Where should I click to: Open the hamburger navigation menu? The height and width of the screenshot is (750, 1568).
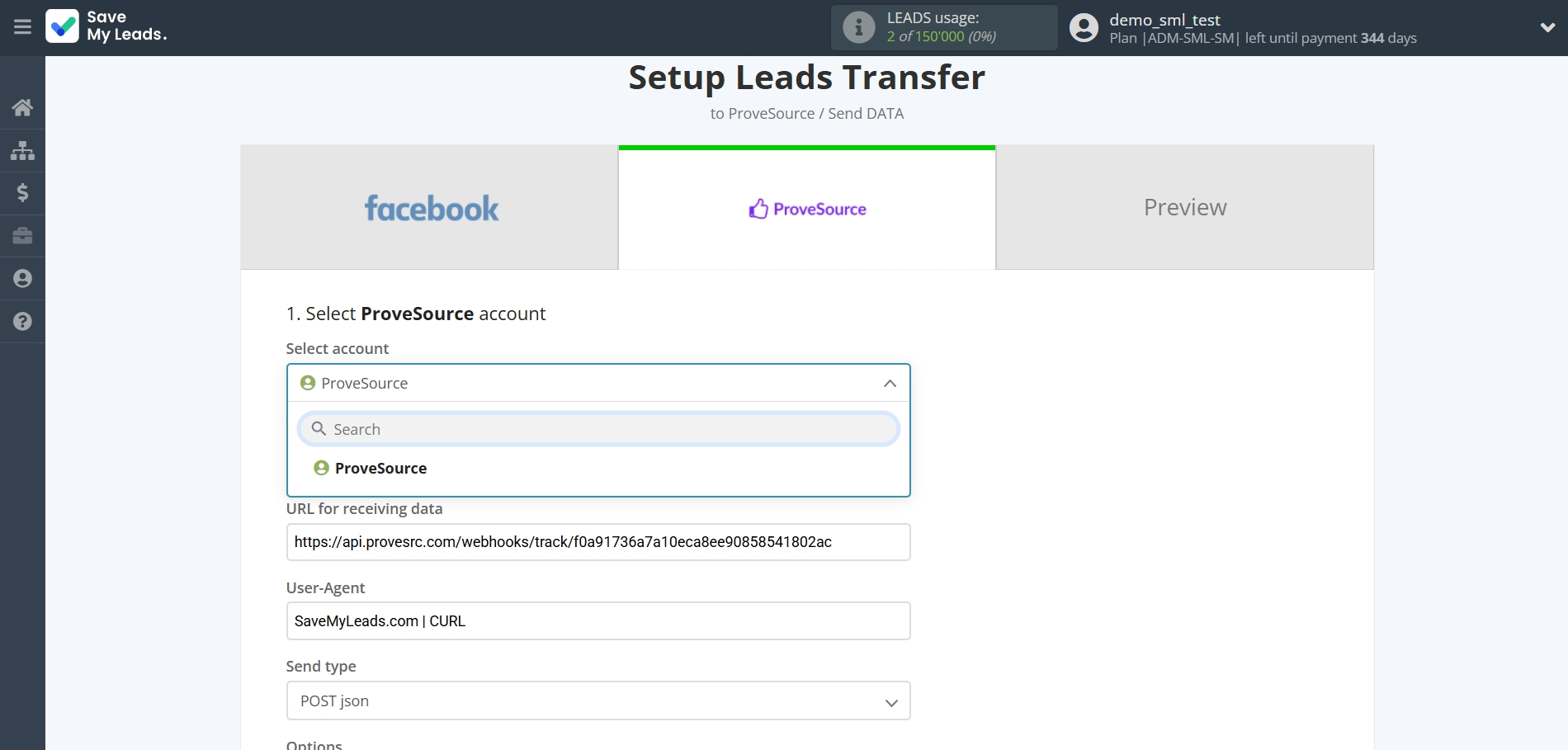(22, 26)
